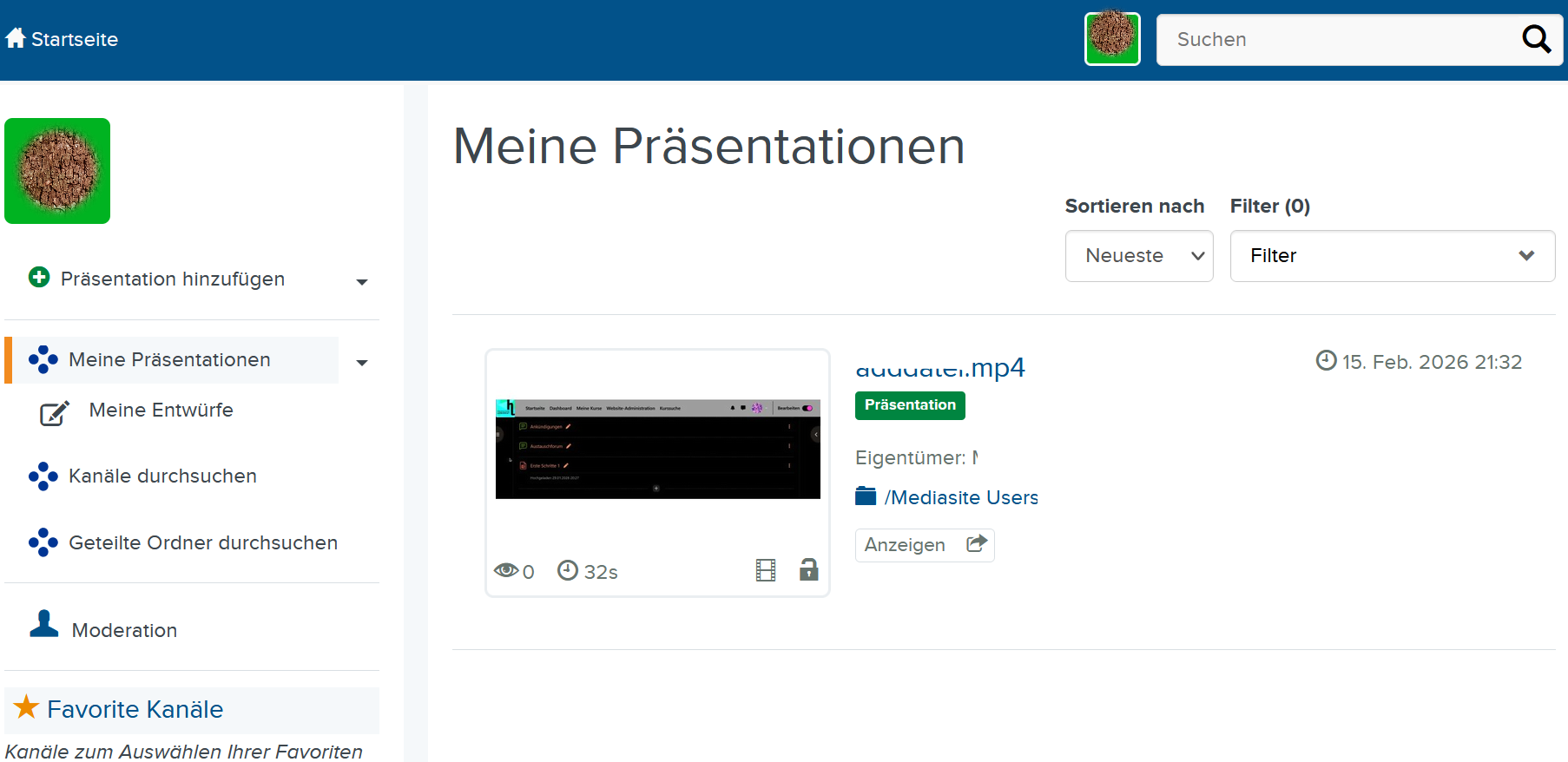The image size is (1568, 762).
Task: Click the home icon beside Startseite
Action: pyautogui.click(x=16, y=38)
